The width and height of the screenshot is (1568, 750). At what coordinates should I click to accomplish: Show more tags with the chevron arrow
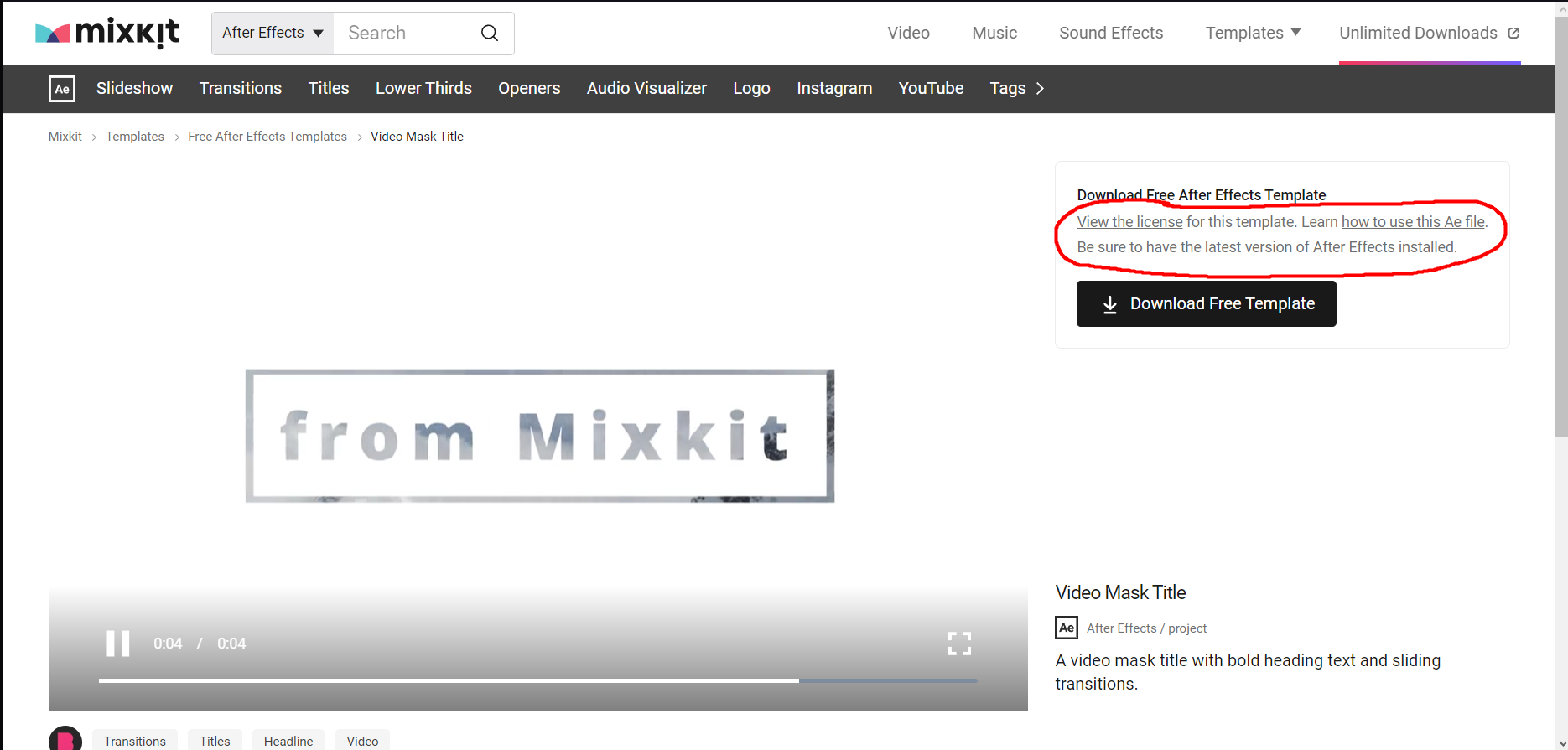(x=1040, y=89)
